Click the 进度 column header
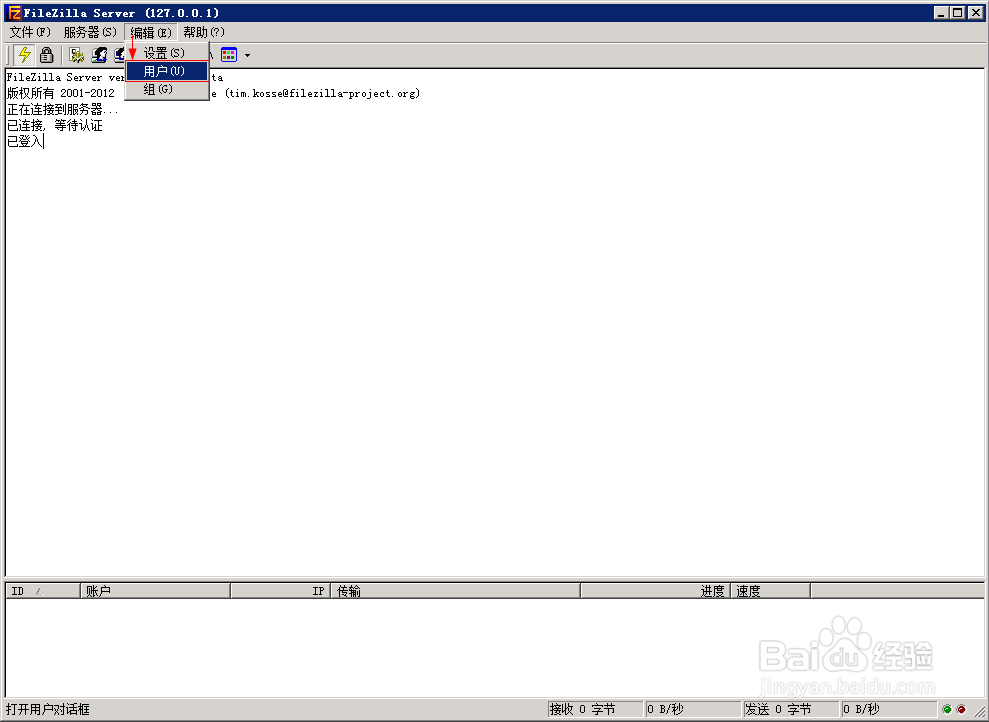 655,591
